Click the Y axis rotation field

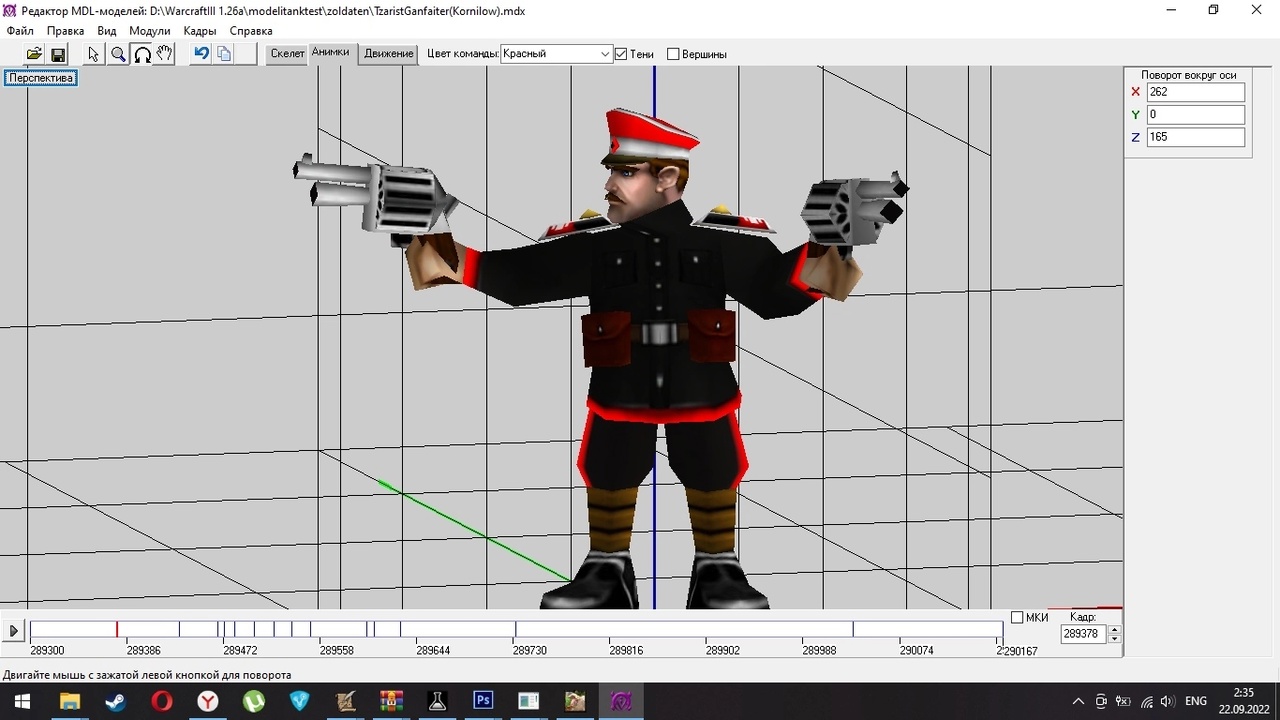coord(1195,115)
